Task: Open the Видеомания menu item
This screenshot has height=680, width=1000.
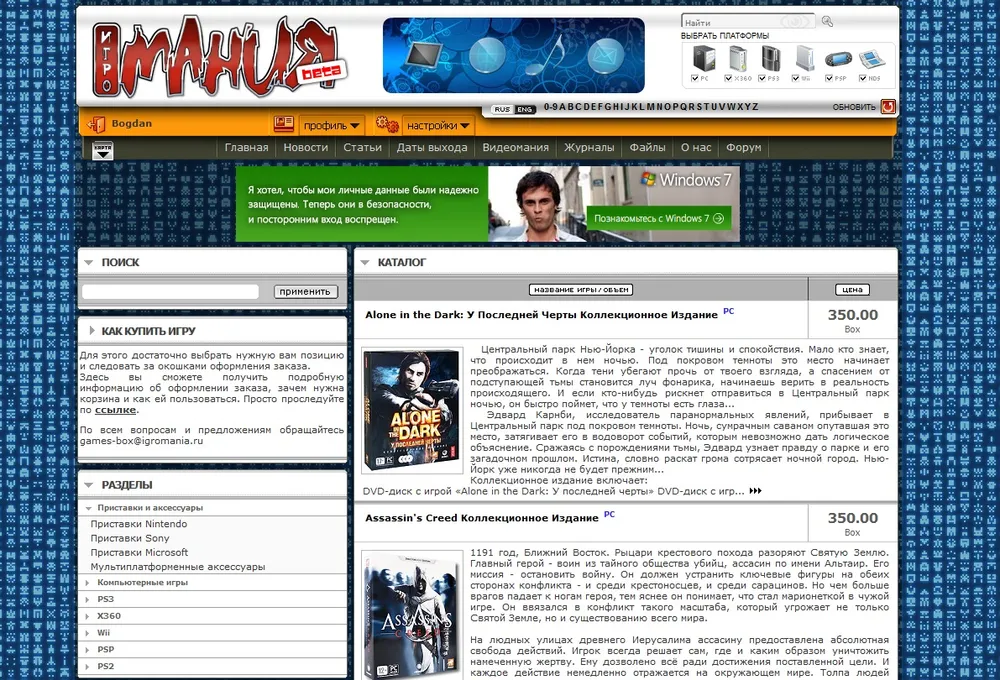Action: 515,147
